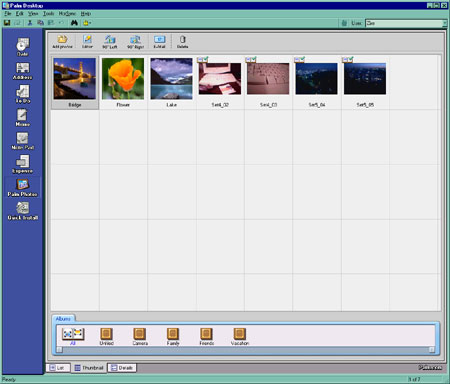Open the Help menu
The image size is (450, 384).
click(86, 13)
